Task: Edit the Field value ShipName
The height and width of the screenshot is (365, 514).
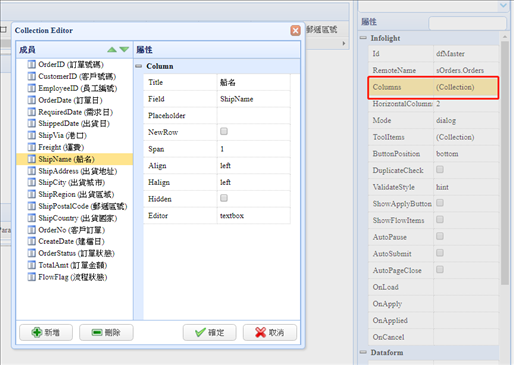Action: tap(254, 99)
